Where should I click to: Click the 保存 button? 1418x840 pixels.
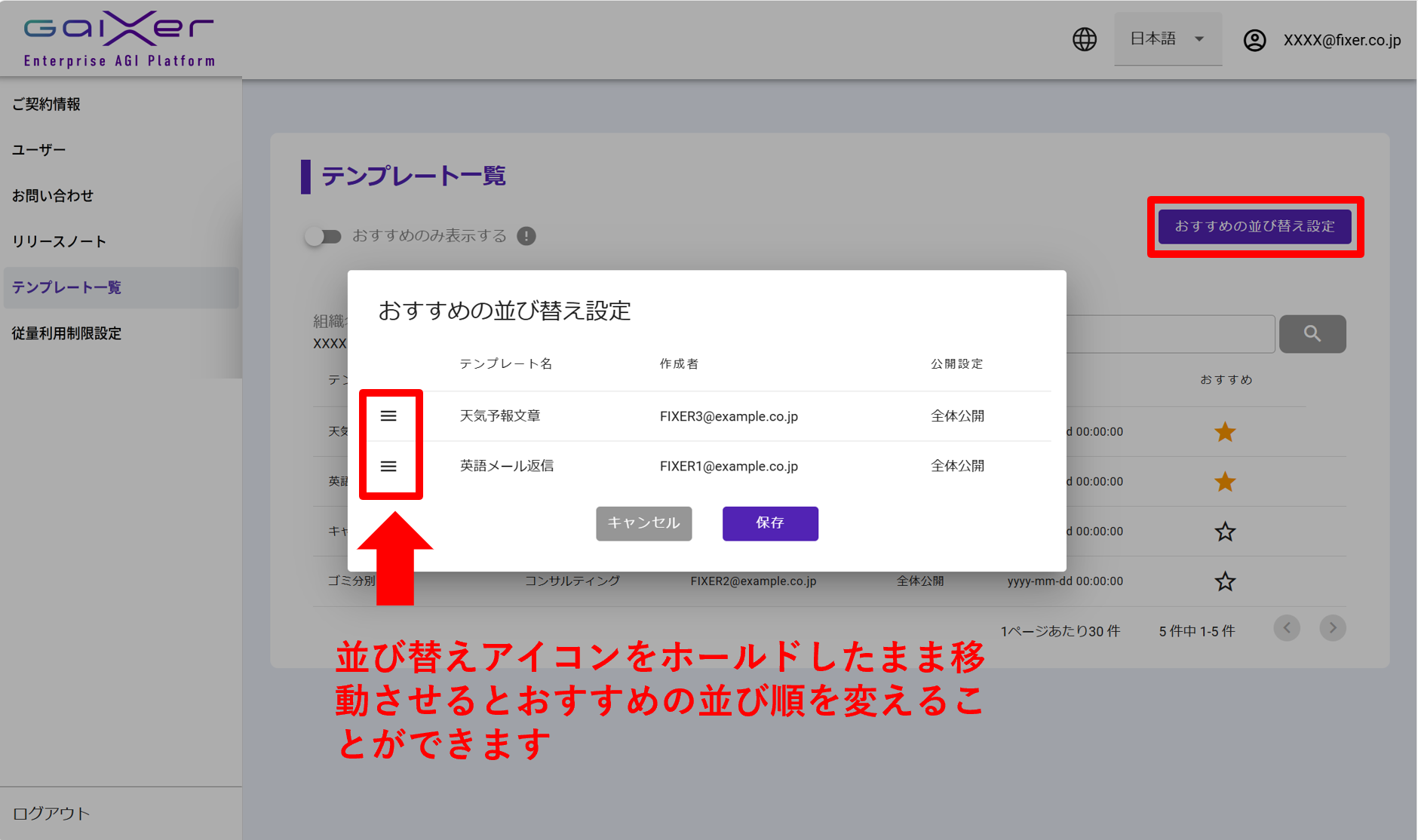tap(770, 523)
